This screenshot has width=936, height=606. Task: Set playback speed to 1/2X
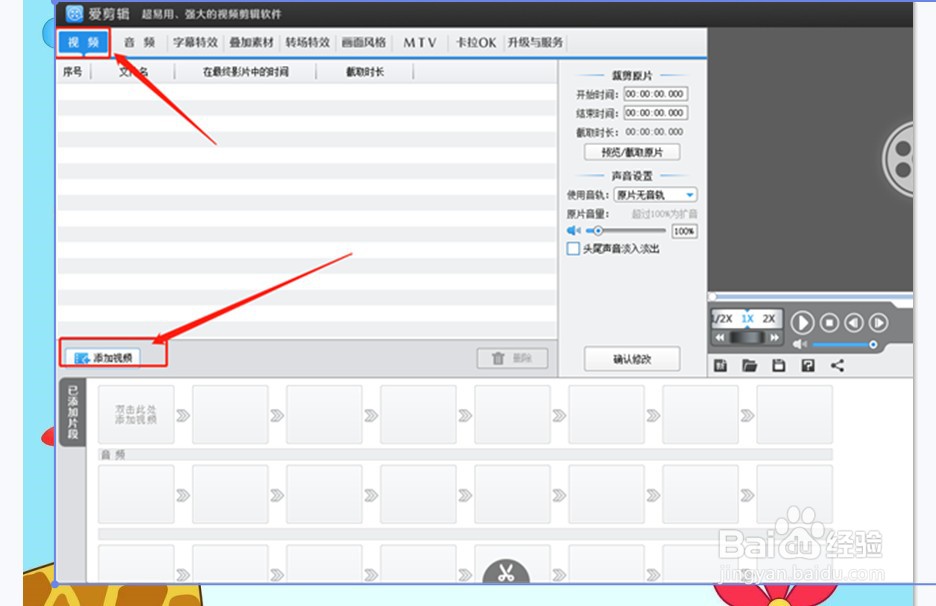[722, 319]
